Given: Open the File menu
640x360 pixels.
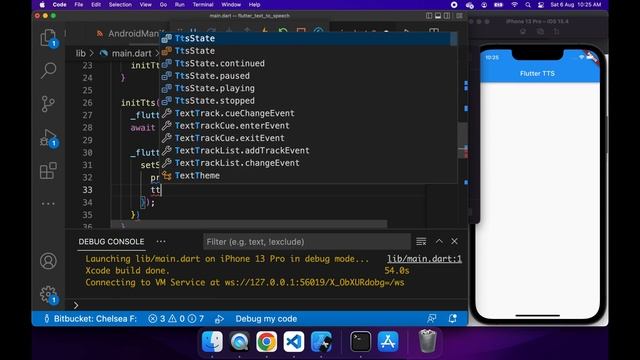Looking at the screenshot, I should pyautogui.click(x=79, y=5).
